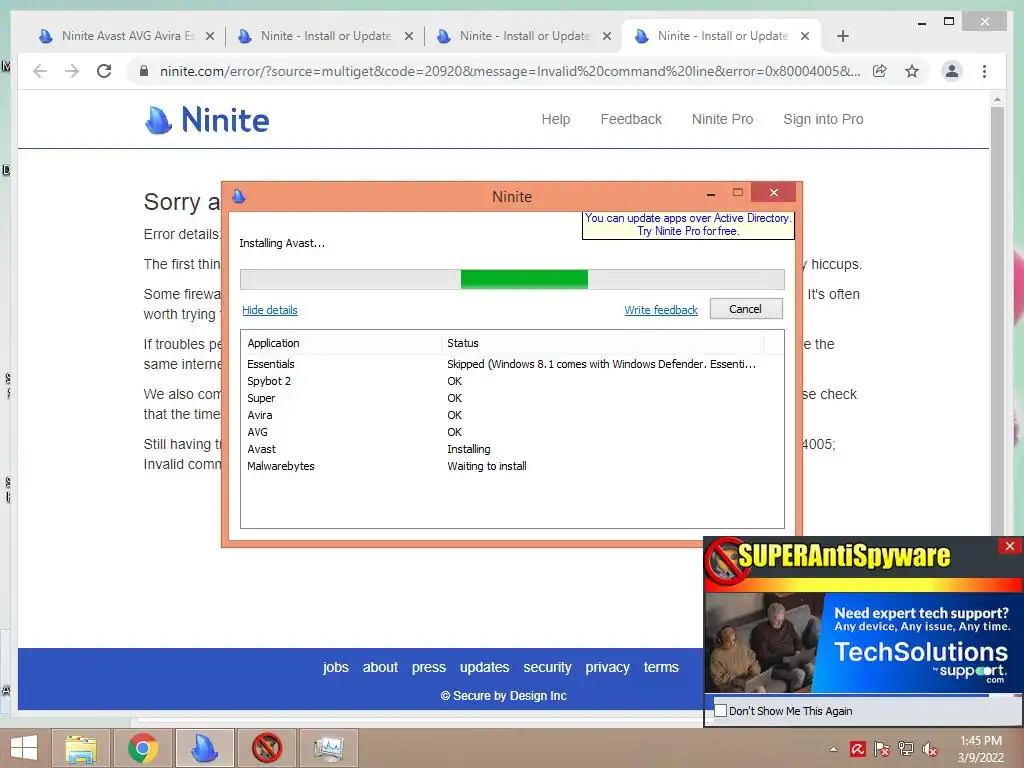The height and width of the screenshot is (768, 1024).
Task: Open Ninite Pro link
Action: coord(722,120)
